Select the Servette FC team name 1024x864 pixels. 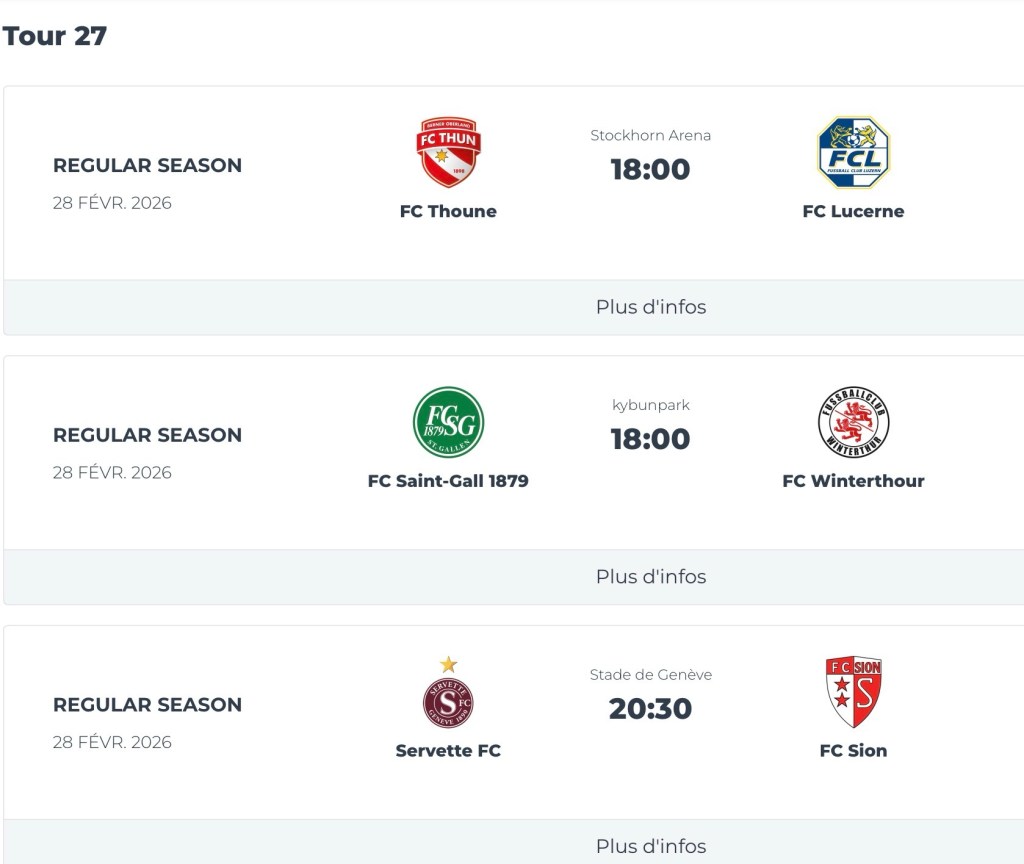tap(448, 750)
